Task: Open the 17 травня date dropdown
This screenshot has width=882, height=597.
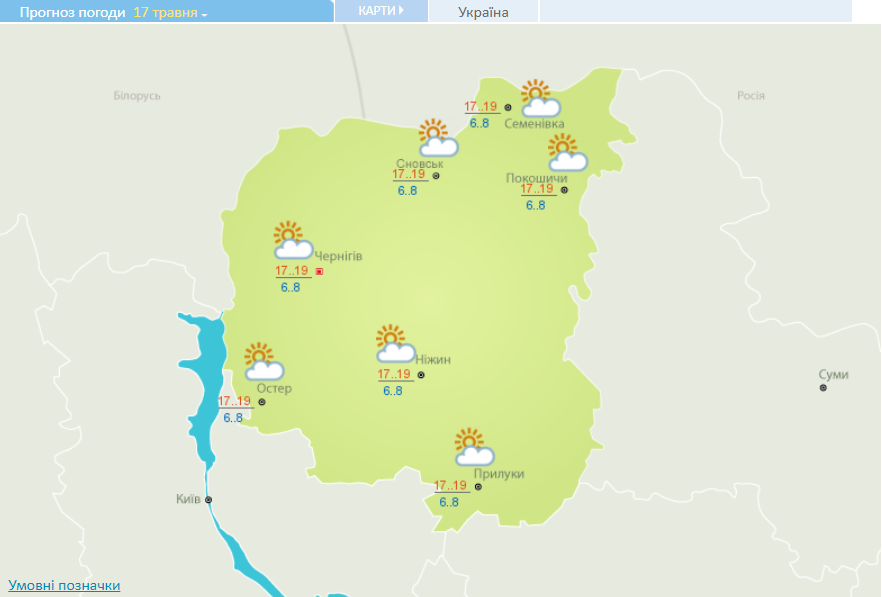Action: pos(171,13)
